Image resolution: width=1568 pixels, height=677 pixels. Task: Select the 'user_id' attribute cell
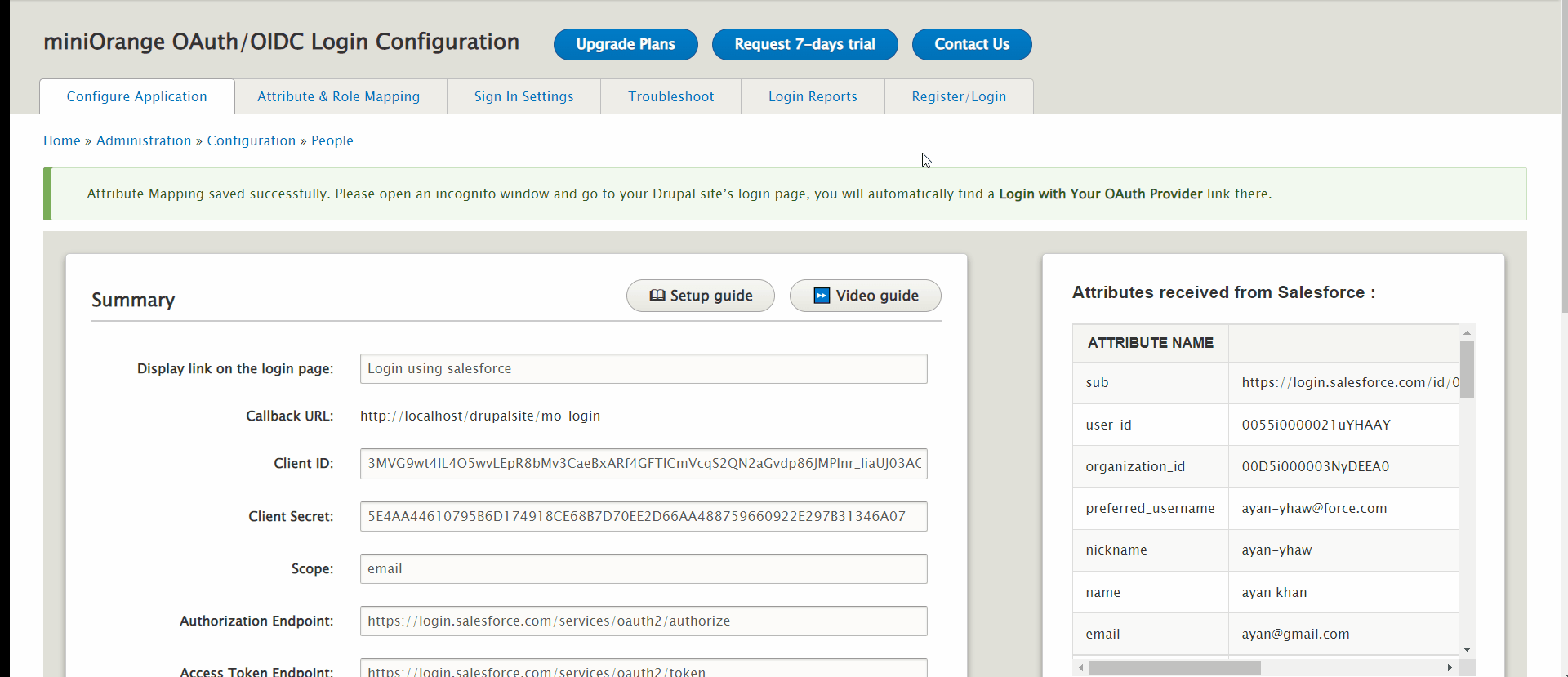(x=1151, y=425)
